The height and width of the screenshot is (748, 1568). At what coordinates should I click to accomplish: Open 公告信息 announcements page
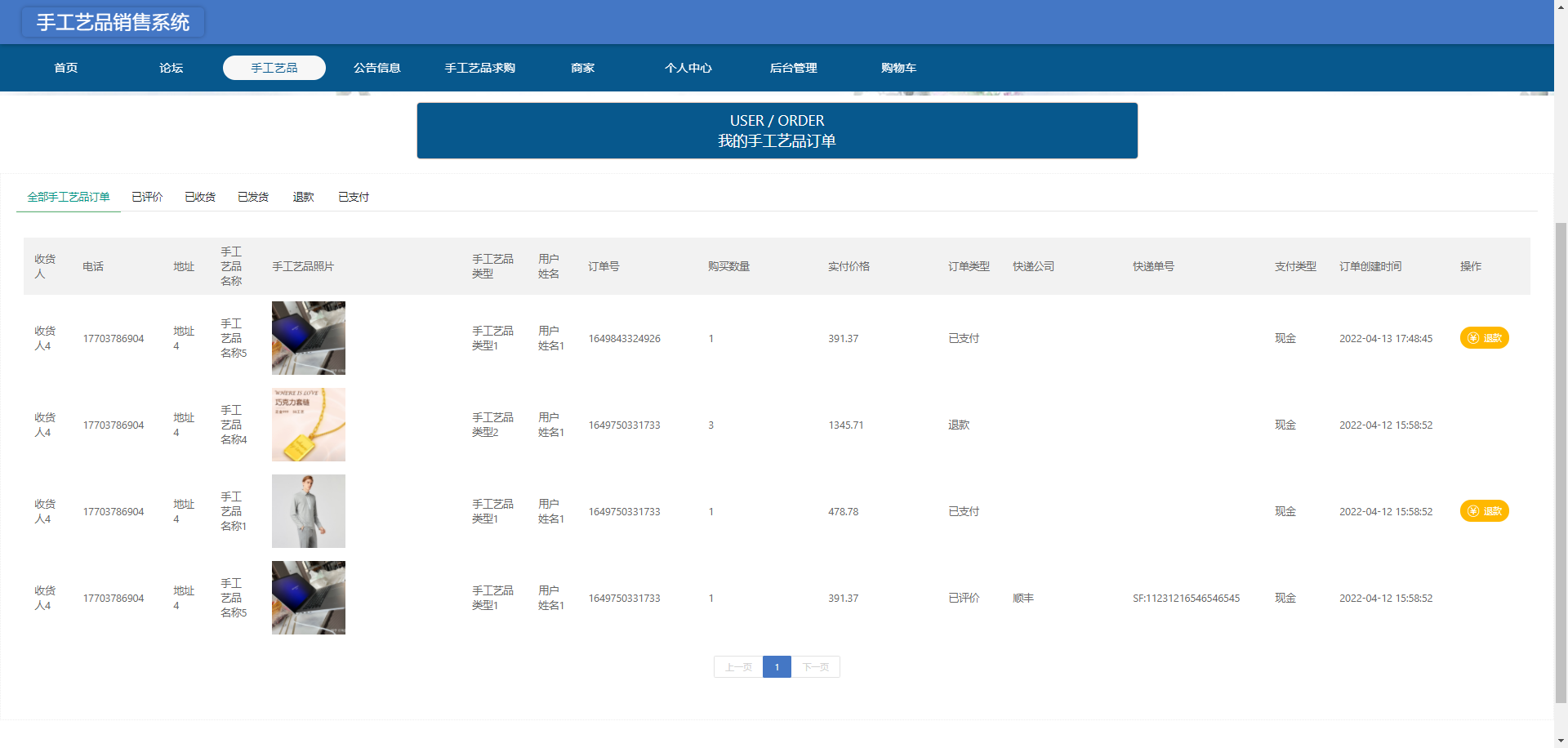tap(376, 68)
